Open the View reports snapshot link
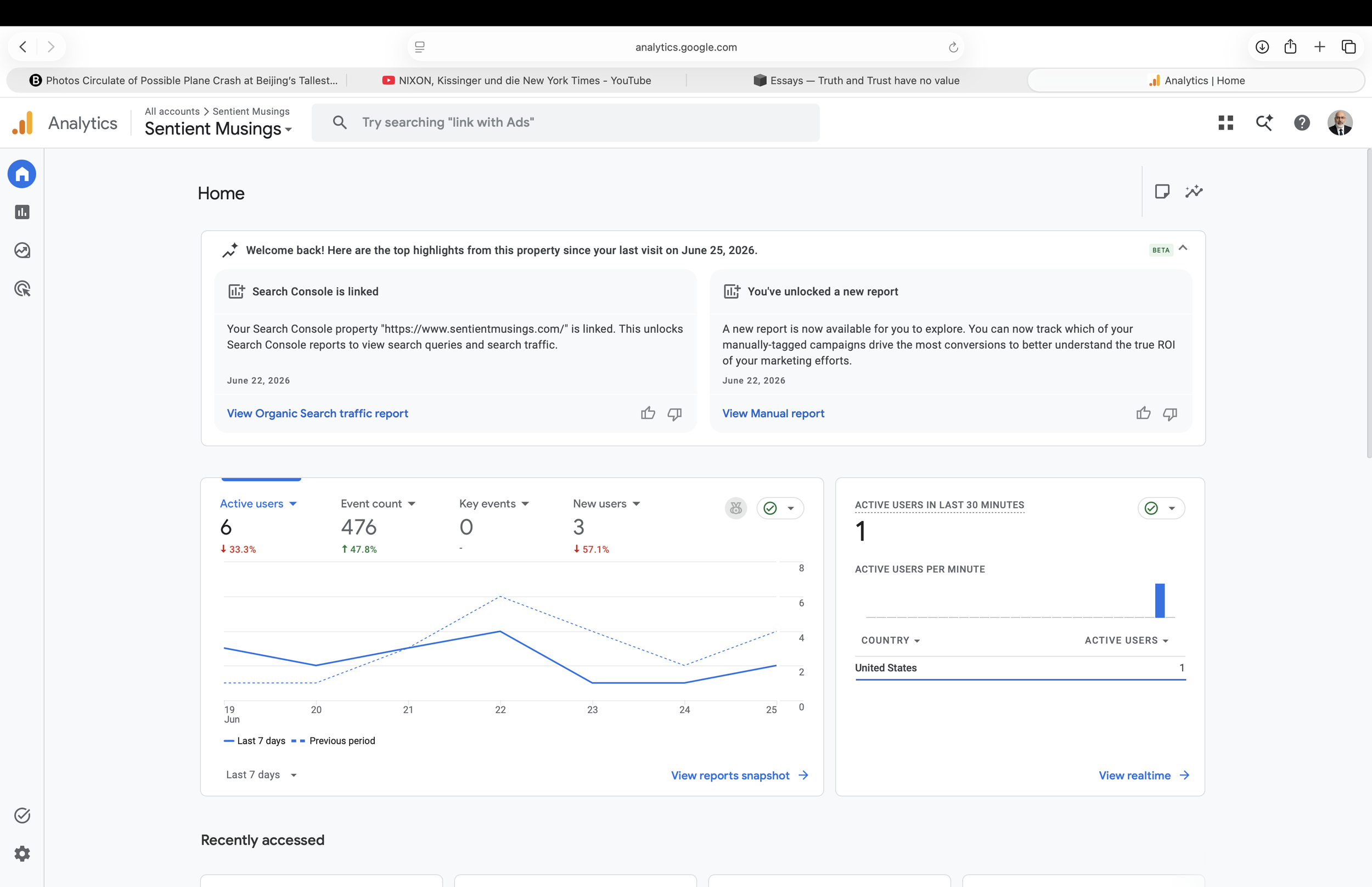This screenshot has height=887, width=1372. 740,775
